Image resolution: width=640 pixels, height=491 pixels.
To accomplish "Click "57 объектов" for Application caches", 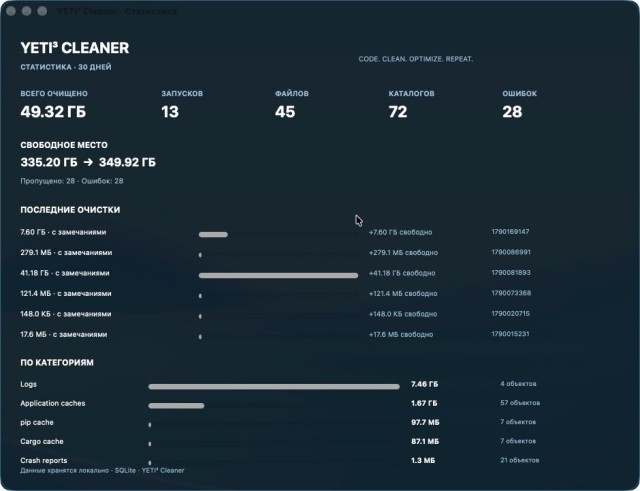I will tap(520, 403).
